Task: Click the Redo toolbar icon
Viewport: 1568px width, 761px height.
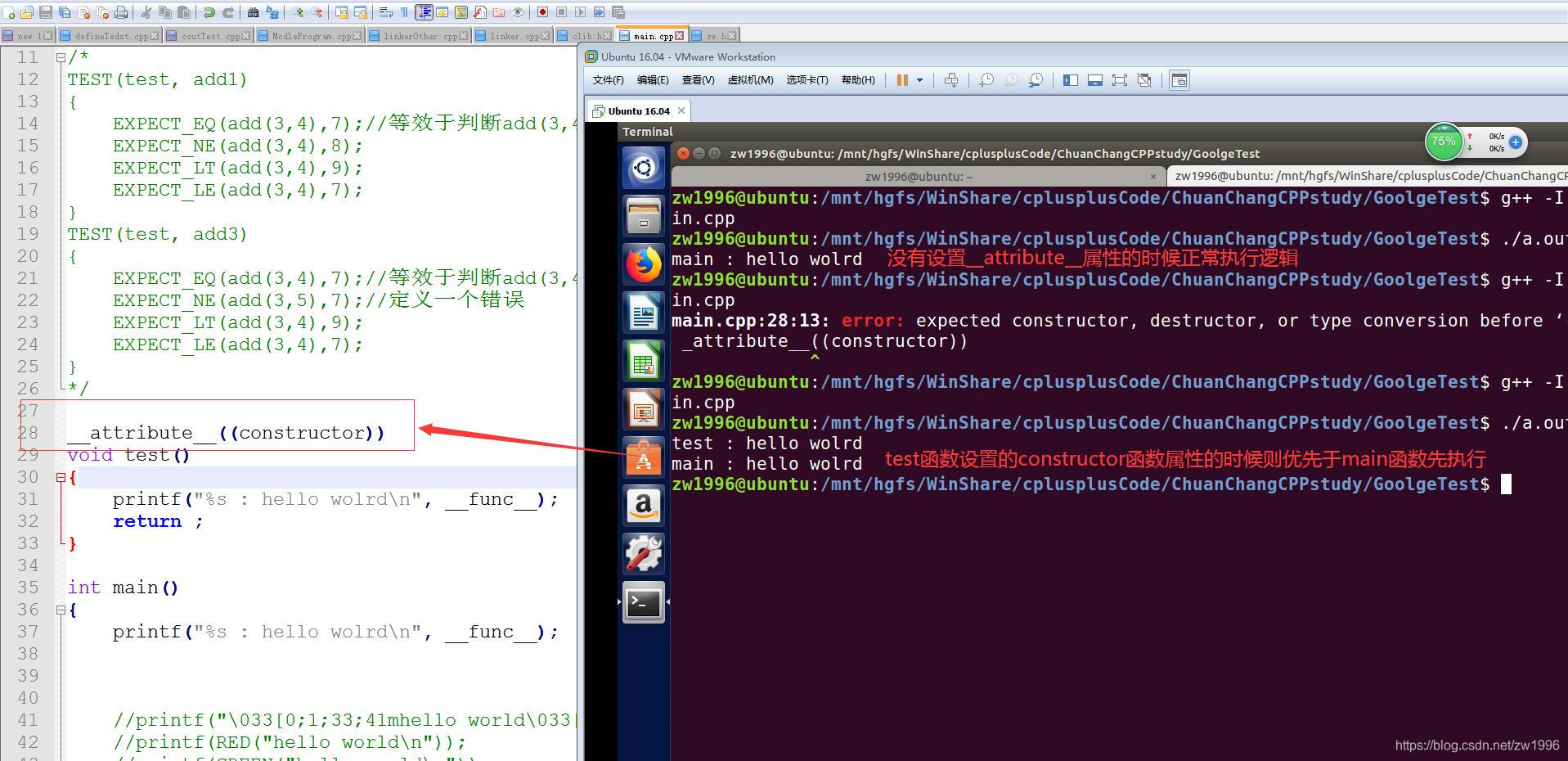Action: 228,12
